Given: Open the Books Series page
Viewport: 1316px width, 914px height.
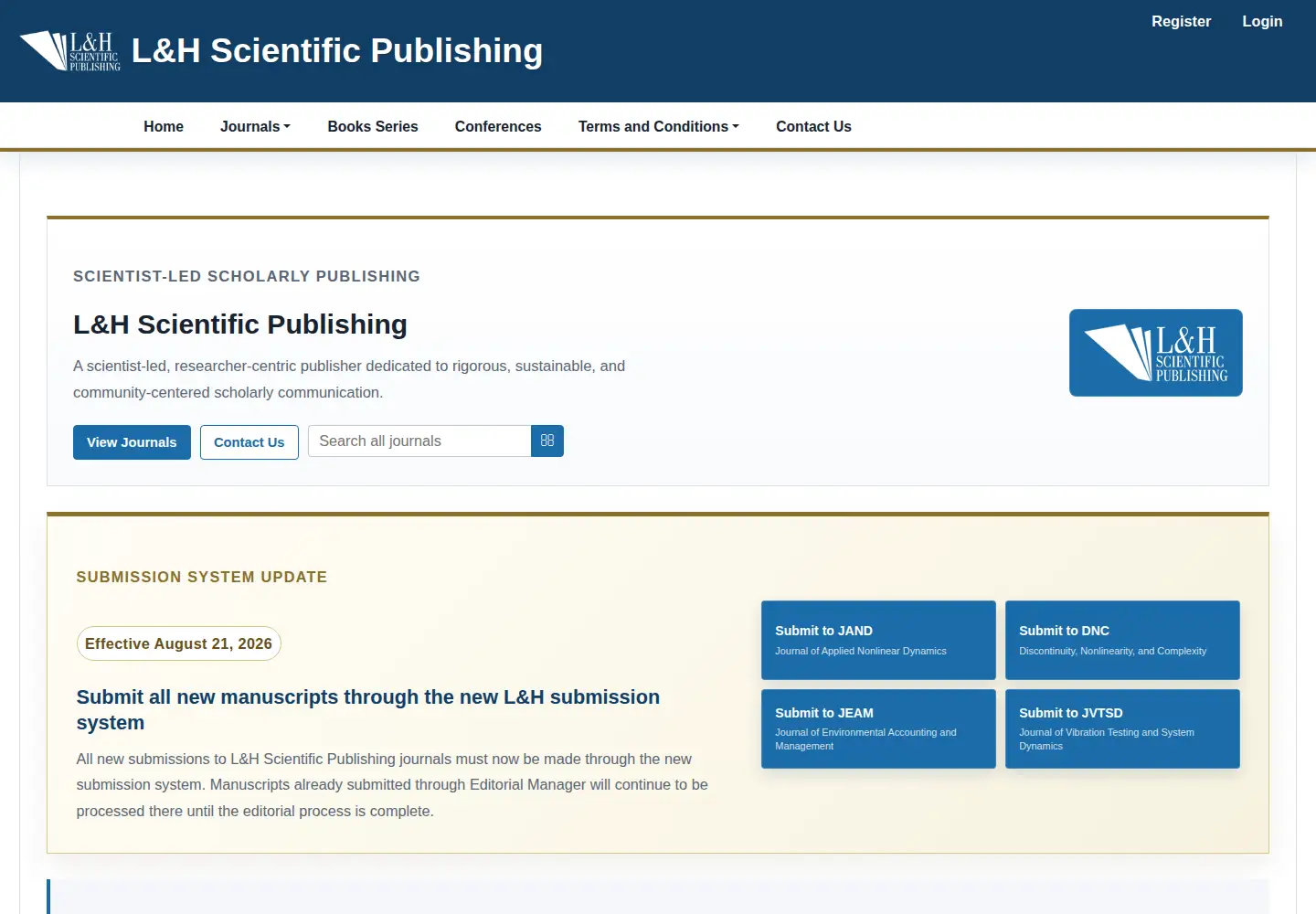Looking at the screenshot, I should click(373, 127).
